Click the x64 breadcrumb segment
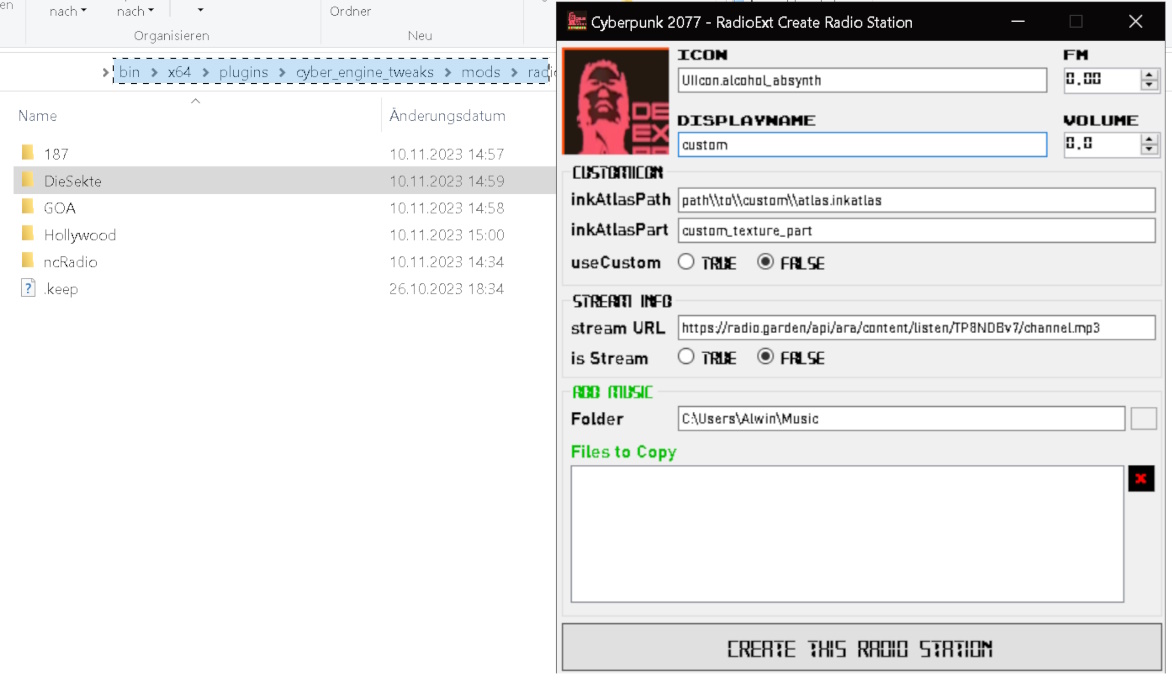 click(x=179, y=72)
